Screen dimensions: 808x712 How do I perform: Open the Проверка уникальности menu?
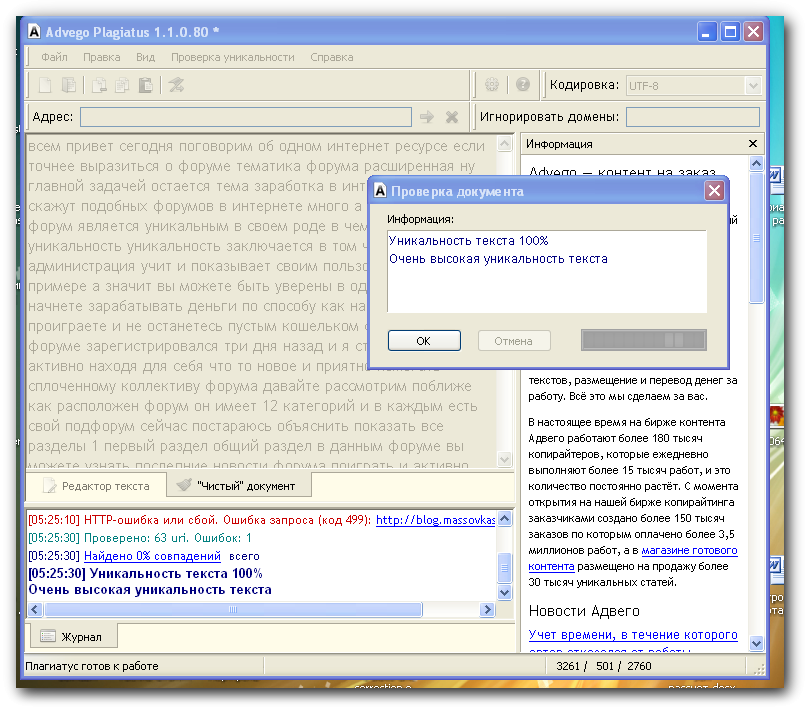pos(232,57)
